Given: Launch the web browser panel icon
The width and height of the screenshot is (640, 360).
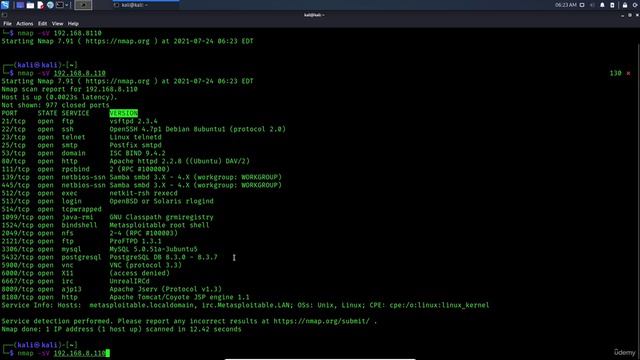Looking at the screenshot, I should click(50, 5).
